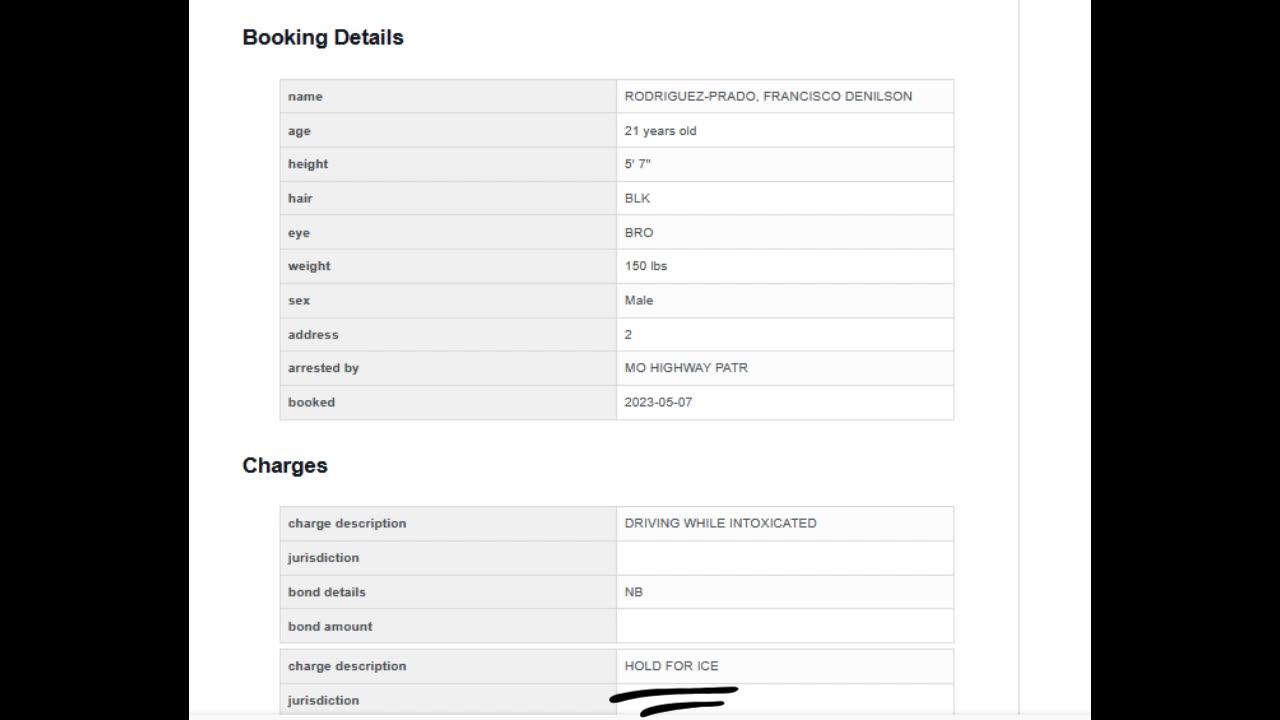Click the booked date 2023-05-07

point(658,402)
